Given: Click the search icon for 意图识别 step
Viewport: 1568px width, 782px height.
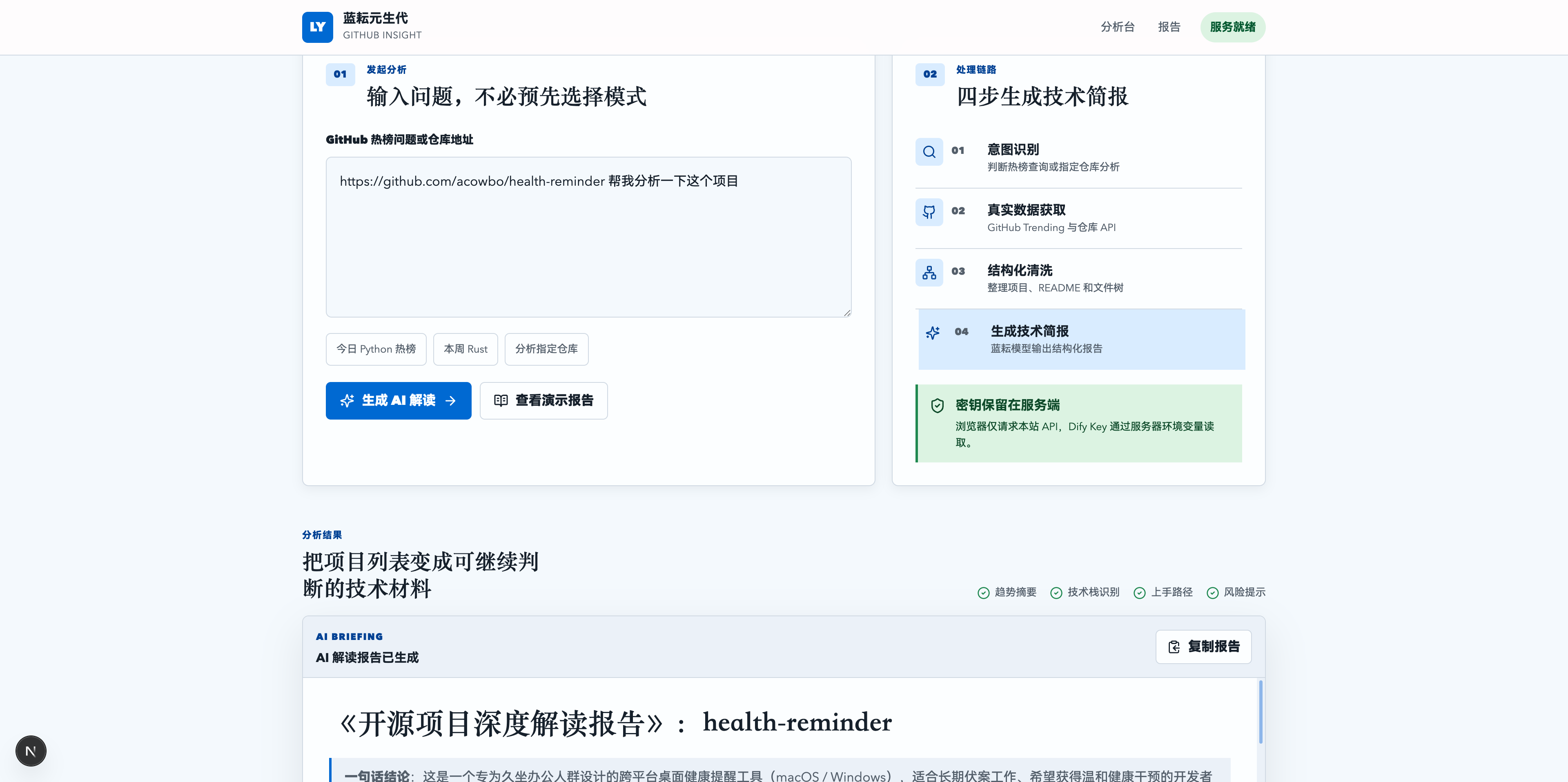Looking at the screenshot, I should (929, 151).
